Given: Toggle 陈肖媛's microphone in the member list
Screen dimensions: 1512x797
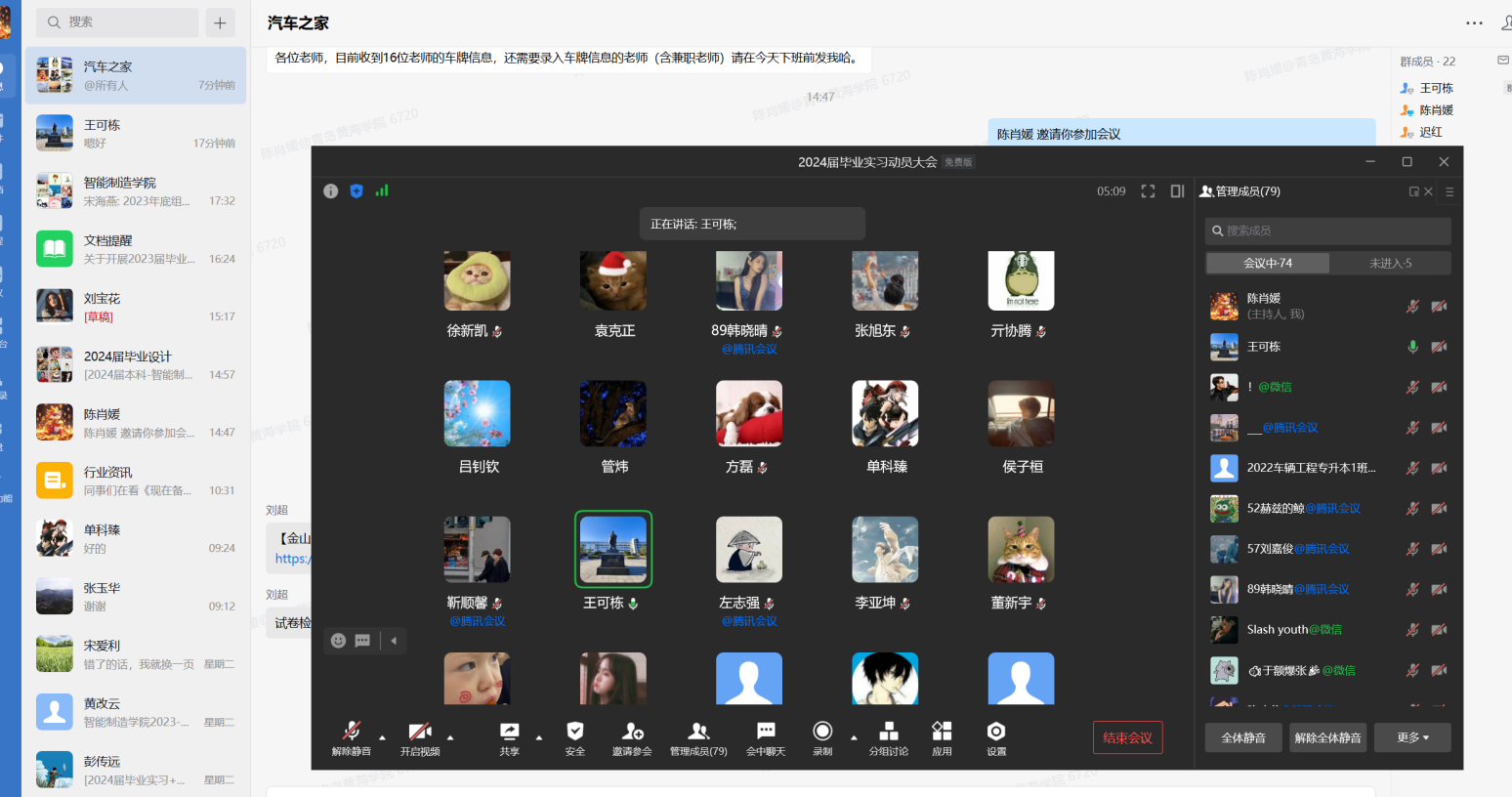Looking at the screenshot, I should click(x=1412, y=307).
